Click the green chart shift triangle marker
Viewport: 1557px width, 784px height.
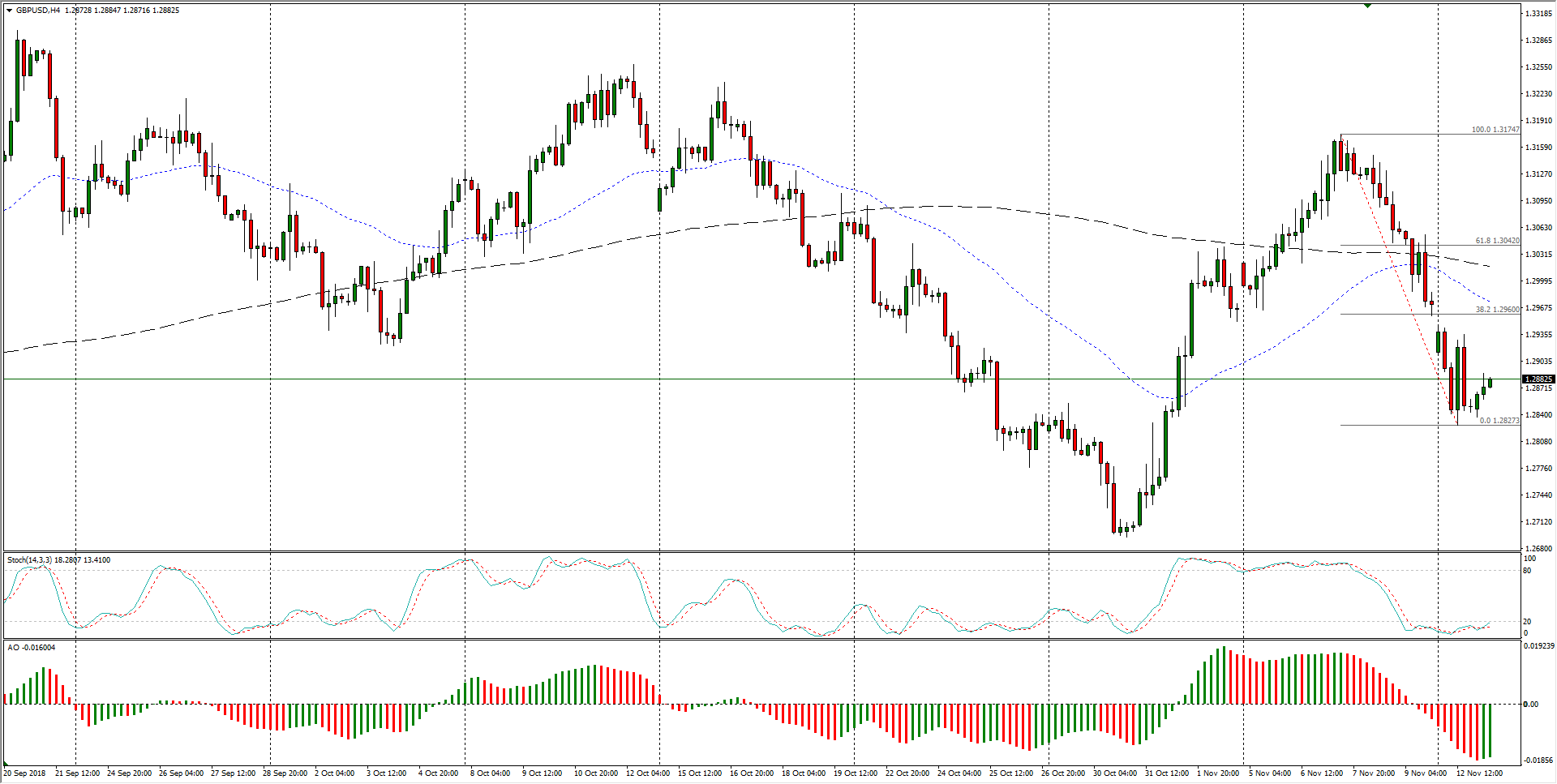(x=1367, y=6)
